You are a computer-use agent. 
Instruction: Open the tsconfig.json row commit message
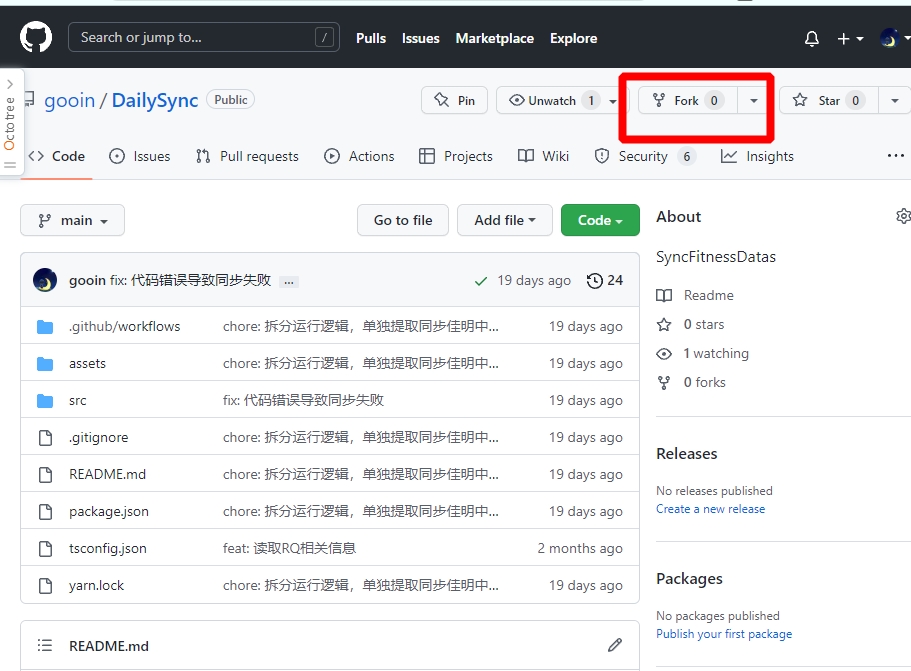coord(289,548)
